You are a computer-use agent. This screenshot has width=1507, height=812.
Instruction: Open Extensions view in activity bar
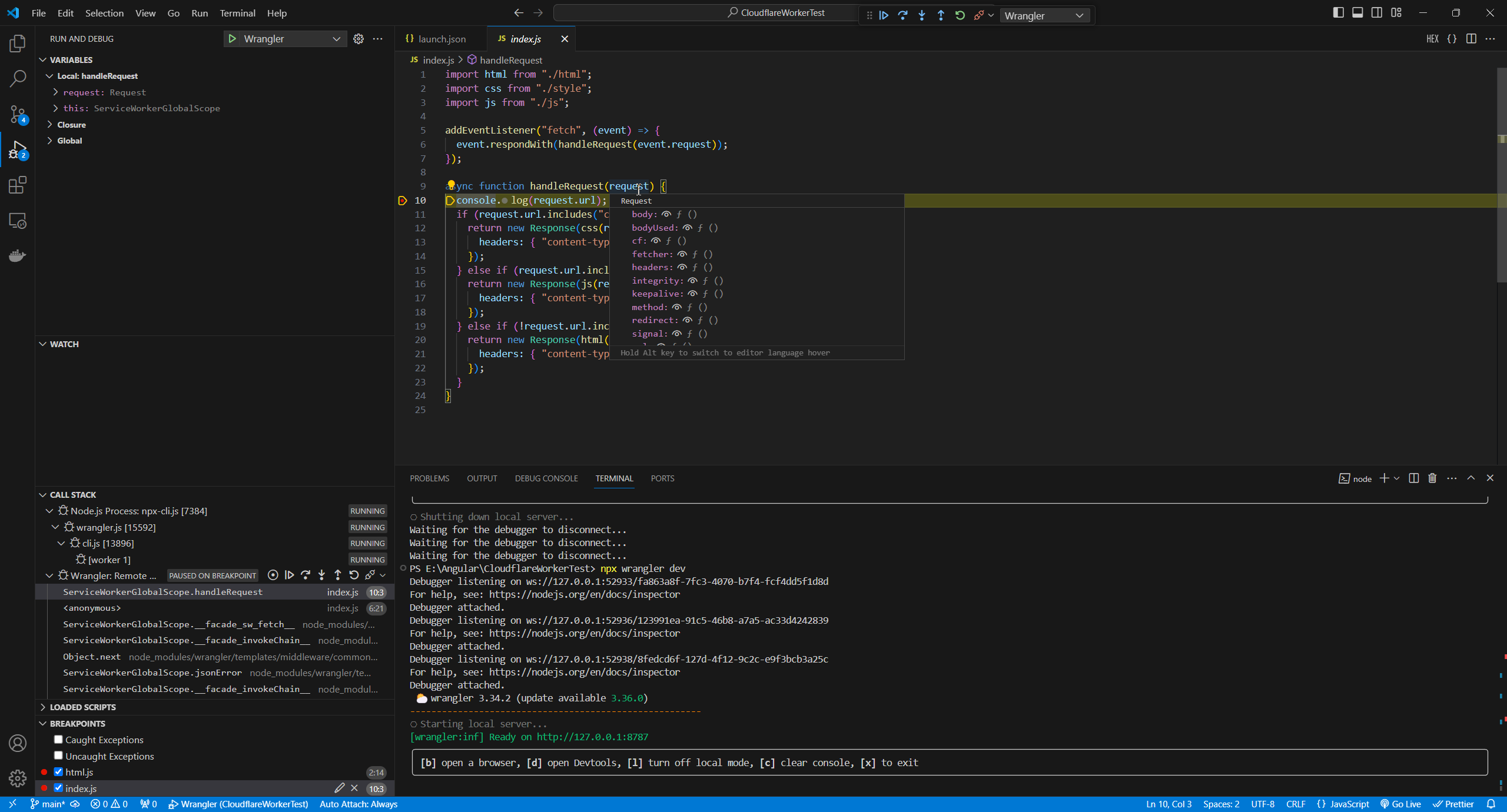click(18, 185)
